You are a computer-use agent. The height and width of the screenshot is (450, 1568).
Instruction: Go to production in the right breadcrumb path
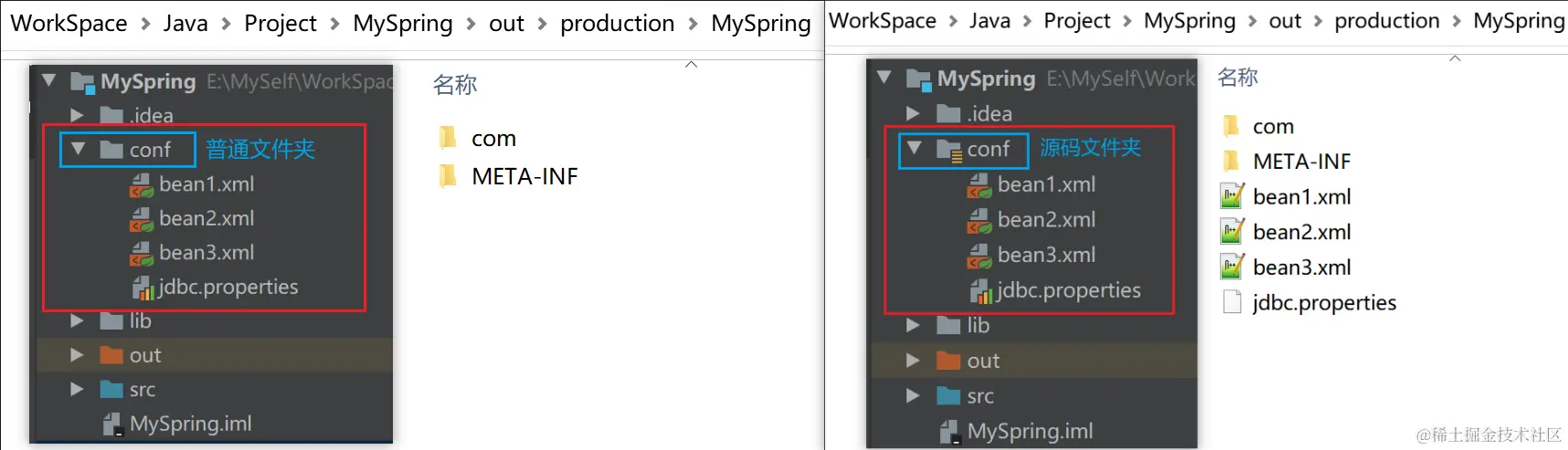coord(1387,20)
